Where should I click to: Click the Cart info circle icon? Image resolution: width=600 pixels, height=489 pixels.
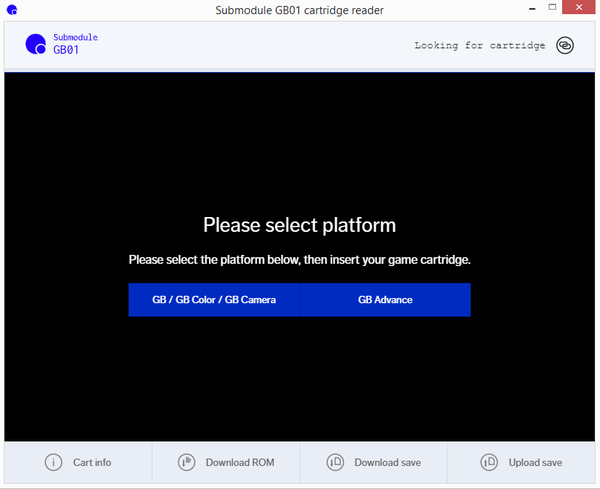(54, 462)
